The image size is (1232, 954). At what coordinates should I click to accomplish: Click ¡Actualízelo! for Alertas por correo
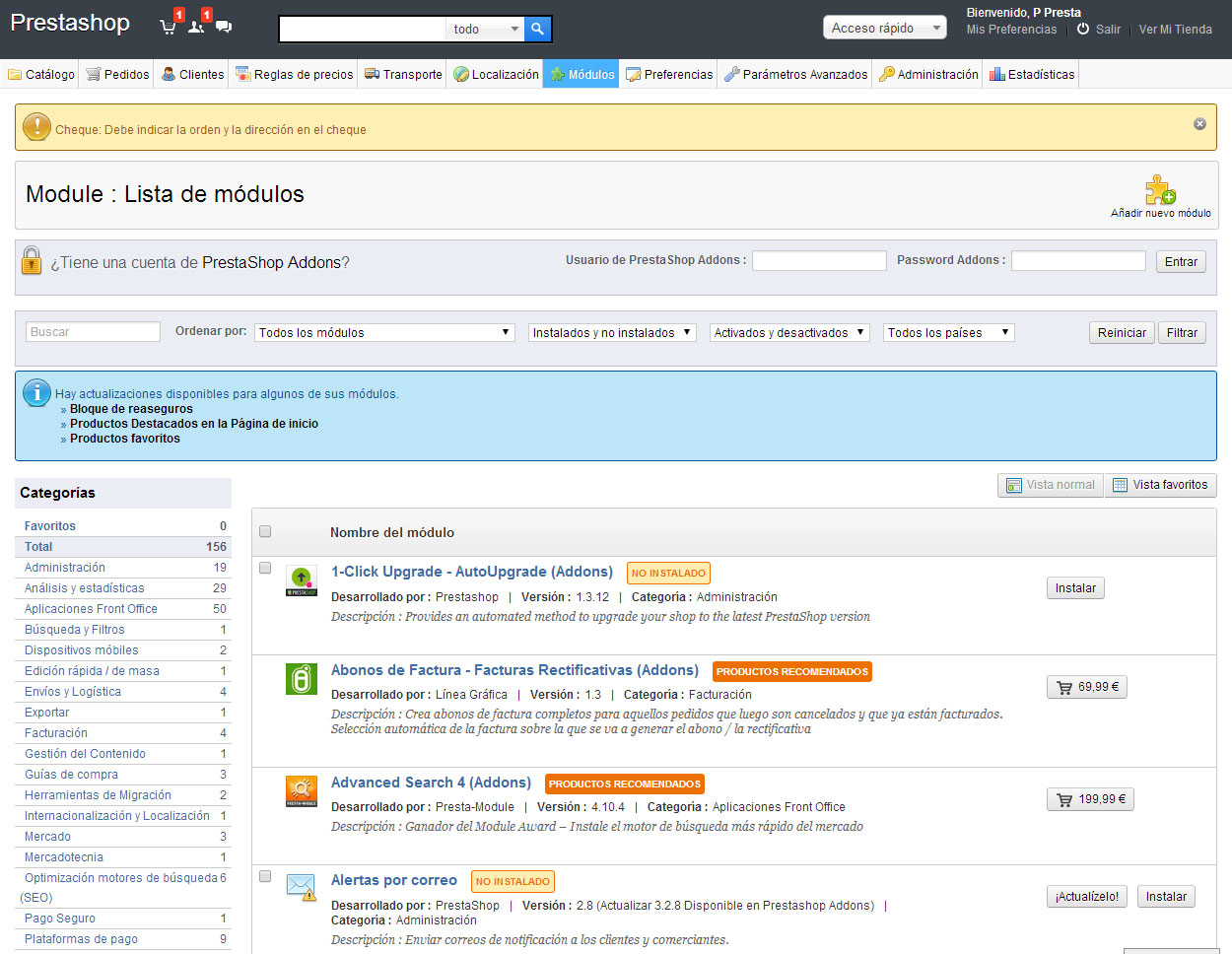tap(1086, 896)
